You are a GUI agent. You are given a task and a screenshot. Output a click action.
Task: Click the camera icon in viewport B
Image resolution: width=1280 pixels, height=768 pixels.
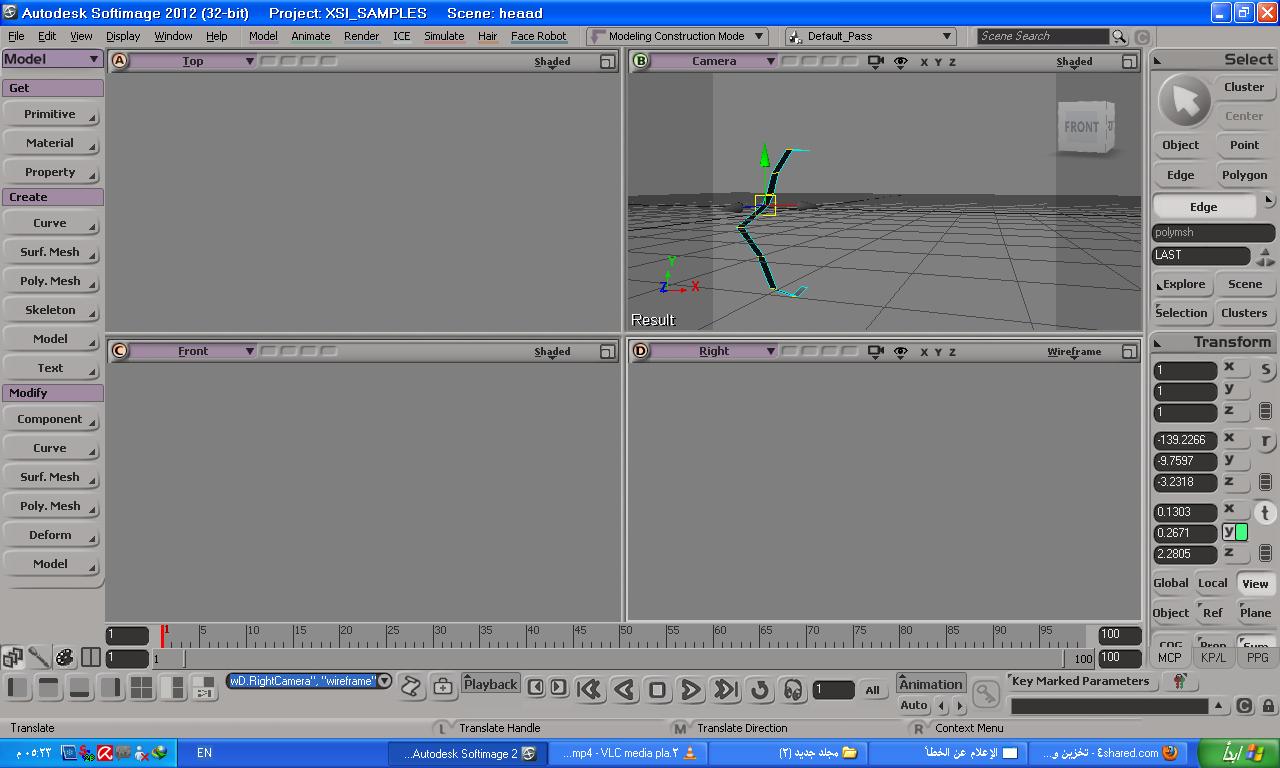click(876, 61)
